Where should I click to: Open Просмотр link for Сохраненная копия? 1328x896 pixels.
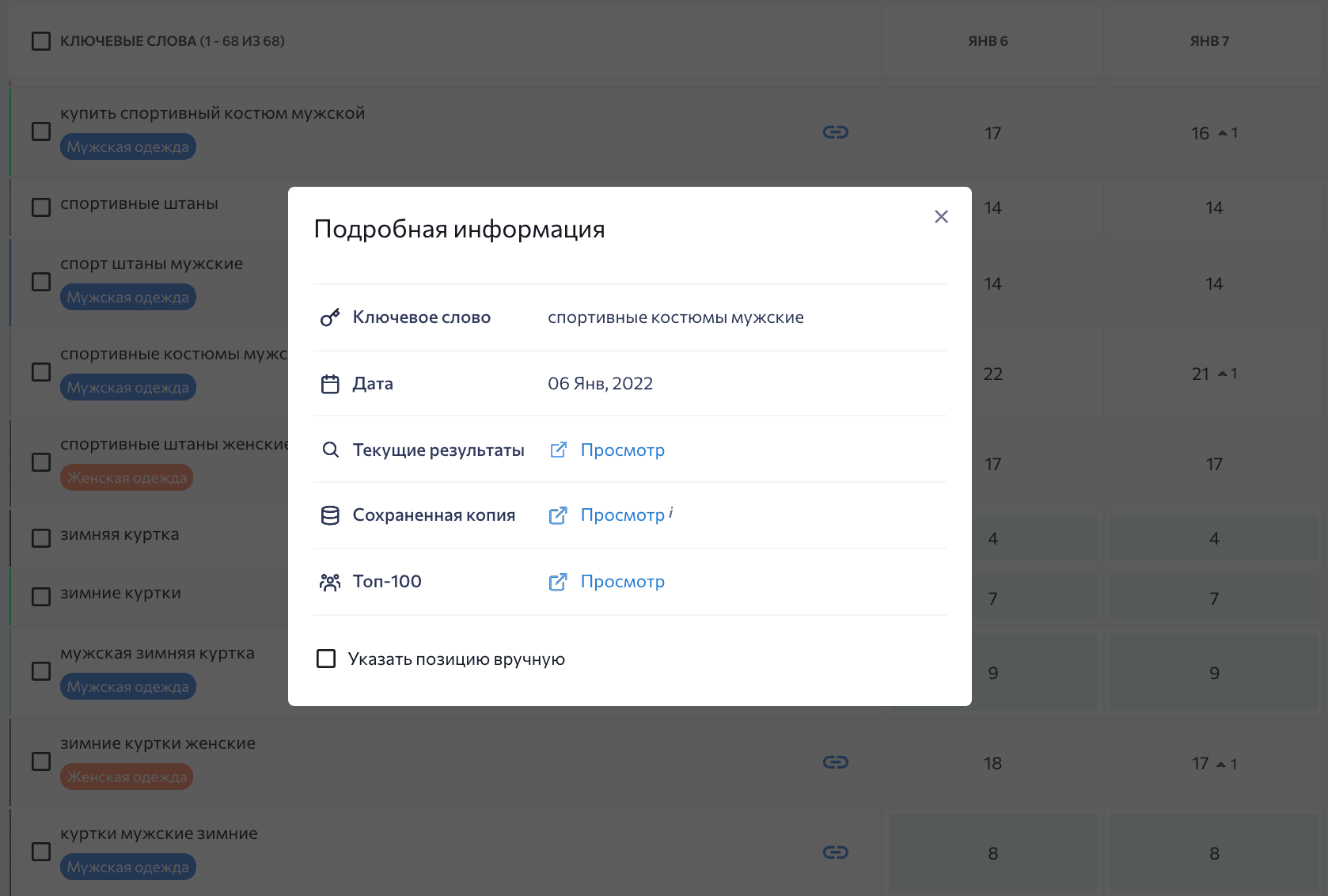pyautogui.click(x=623, y=515)
